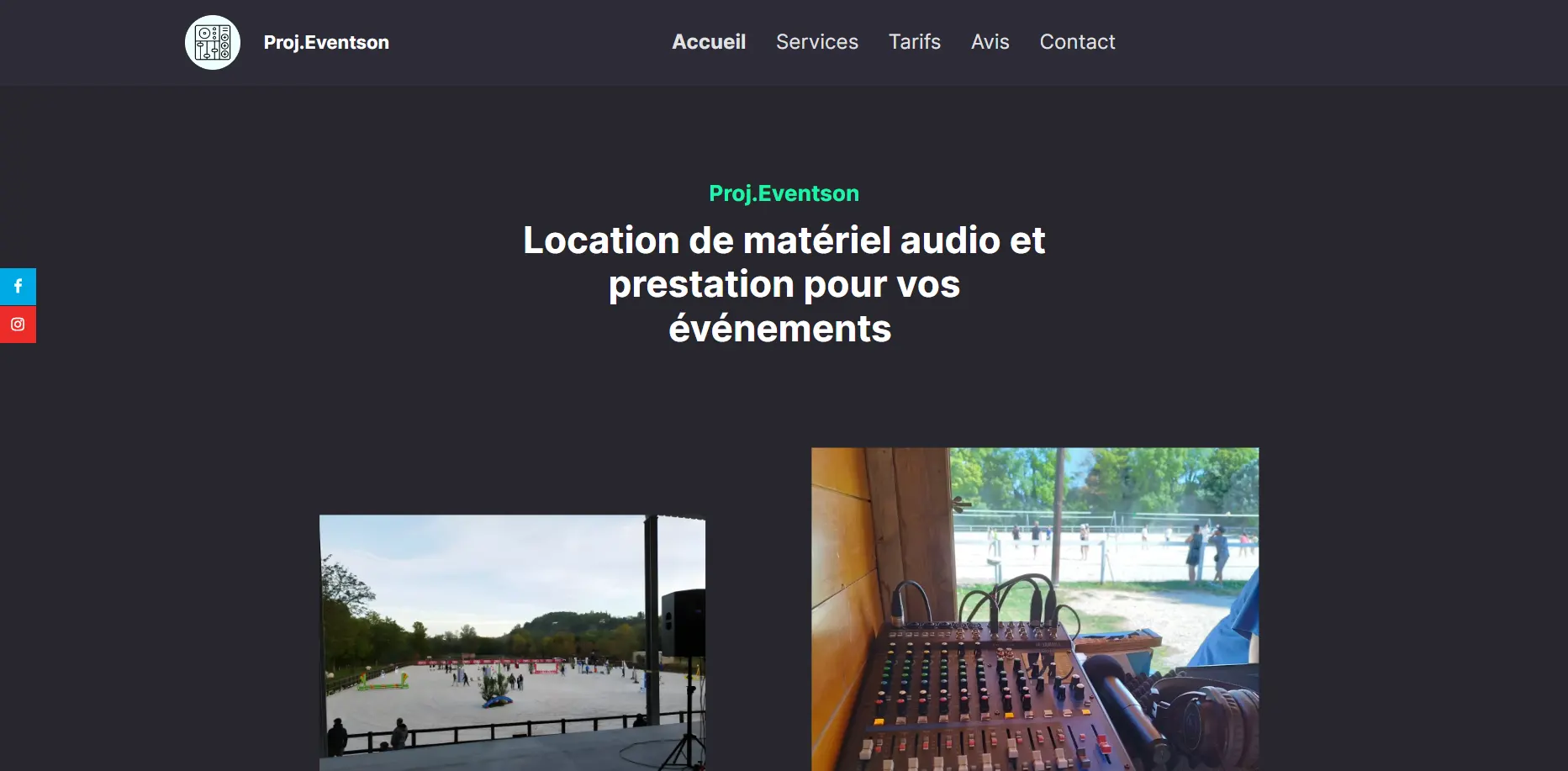The height and width of the screenshot is (771, 1568).
Task: Open the mixing console photo
Action: point(1034,609)
